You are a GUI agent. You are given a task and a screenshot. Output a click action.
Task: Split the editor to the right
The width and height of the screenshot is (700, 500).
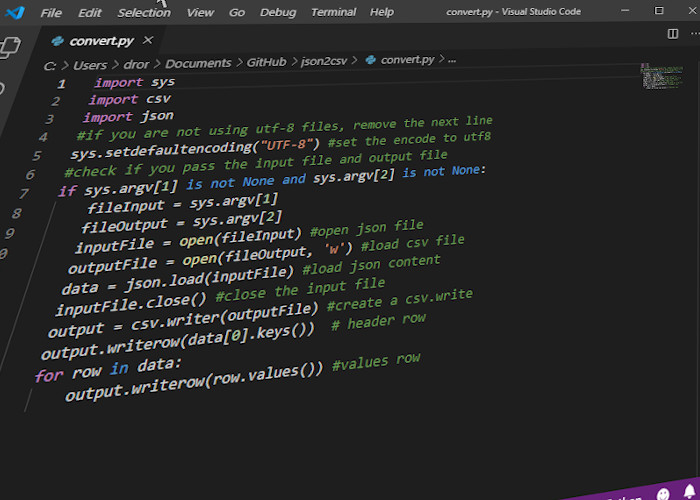pyautogui.click(x=673, y=34)
